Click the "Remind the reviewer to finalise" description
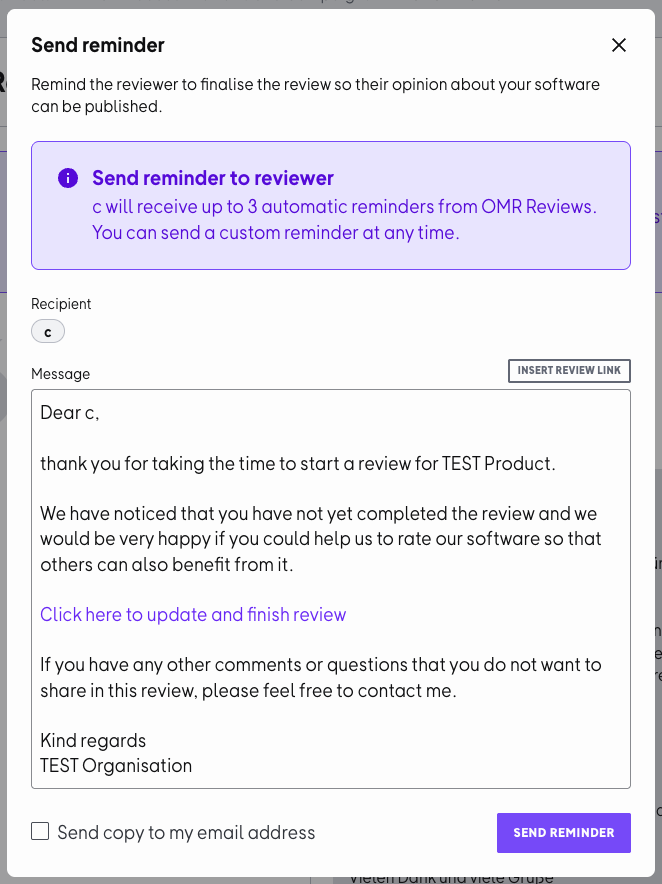The image size is (662, 884). click(315, 94)
